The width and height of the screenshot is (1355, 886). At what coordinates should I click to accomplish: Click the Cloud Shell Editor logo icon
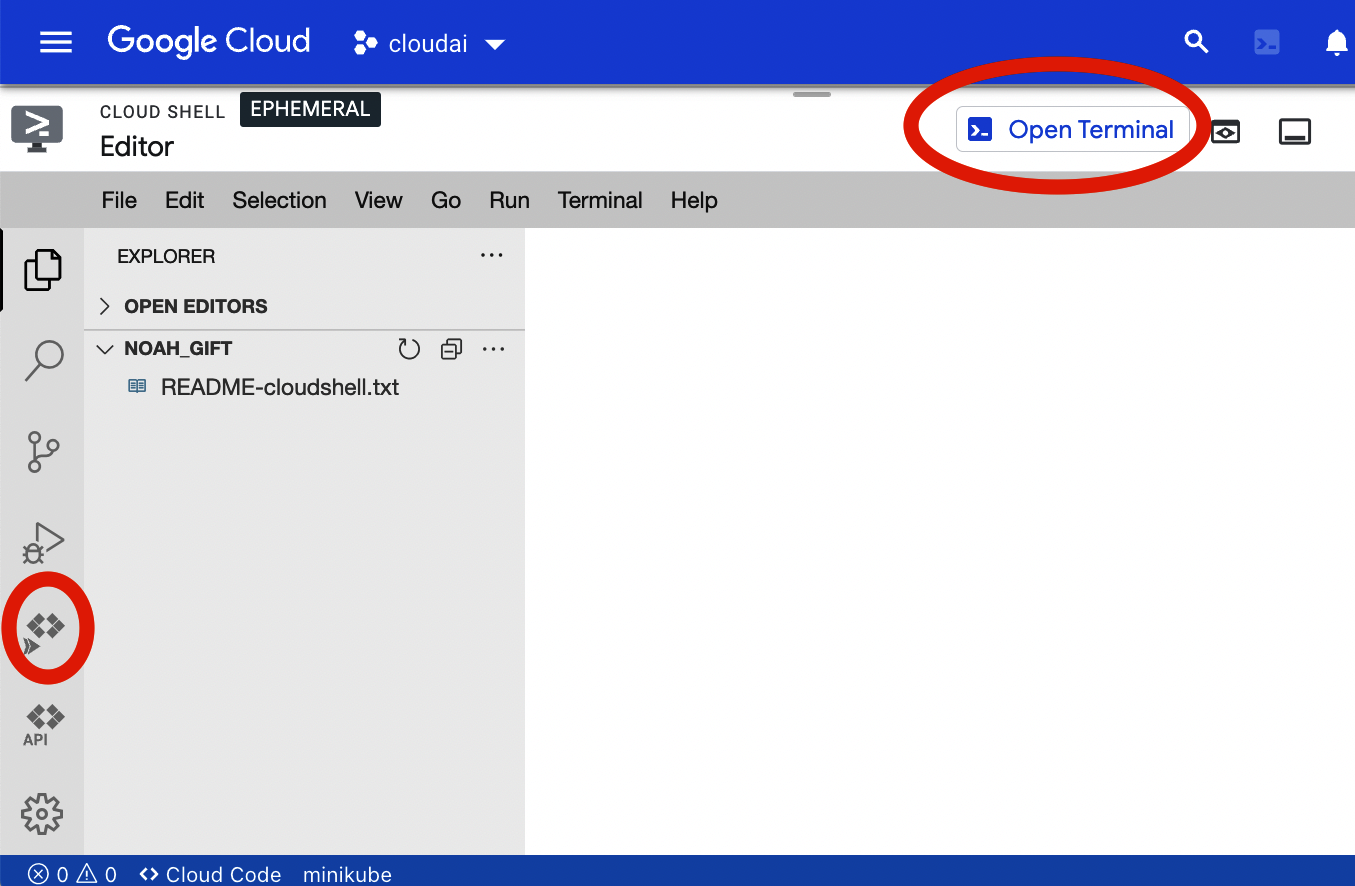(x=37, y=129)
